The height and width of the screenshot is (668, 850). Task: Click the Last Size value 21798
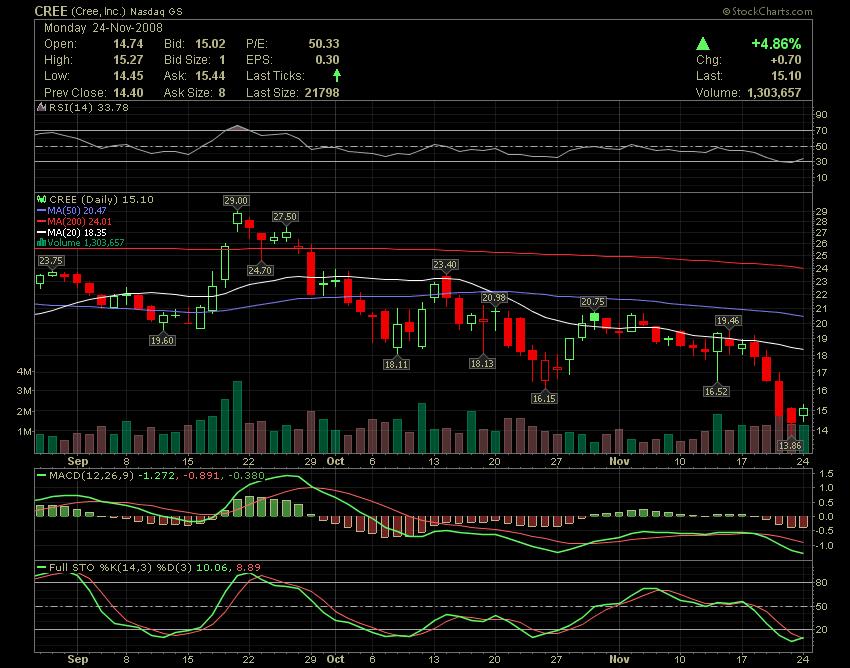click(x=322, y=93)
